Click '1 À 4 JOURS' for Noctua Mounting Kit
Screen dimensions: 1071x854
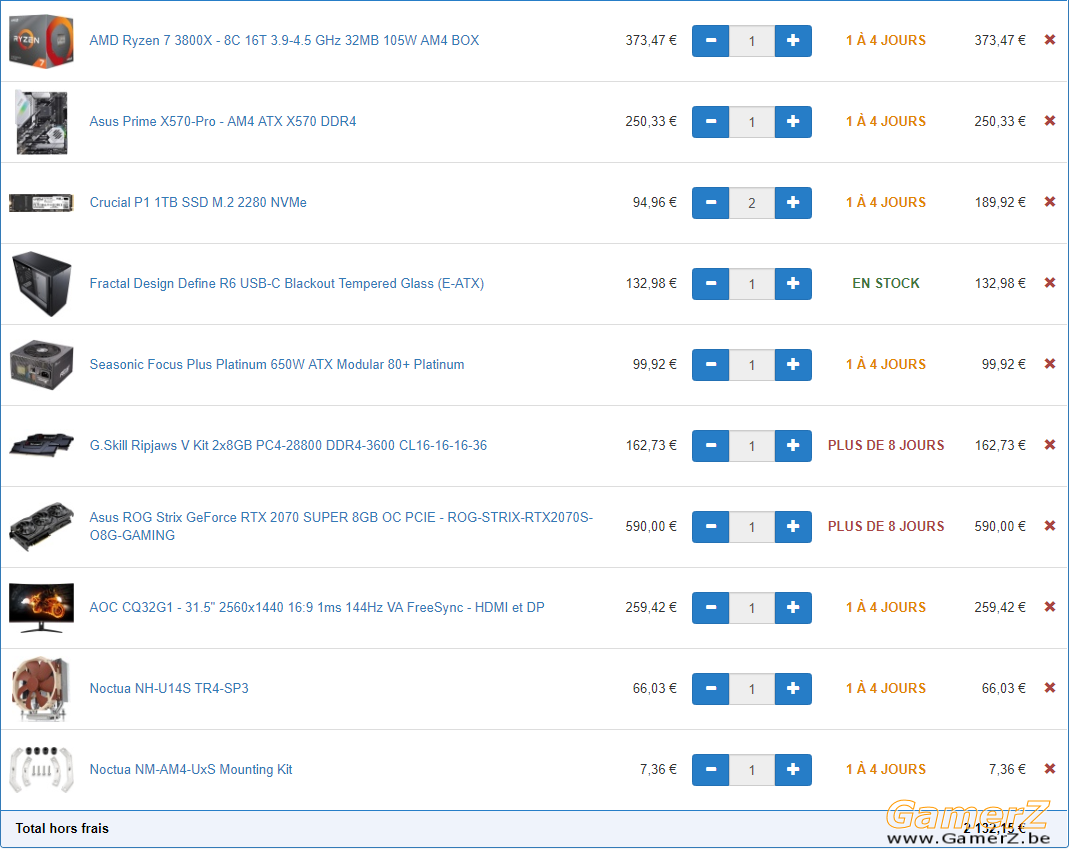[x=886, y=769]
